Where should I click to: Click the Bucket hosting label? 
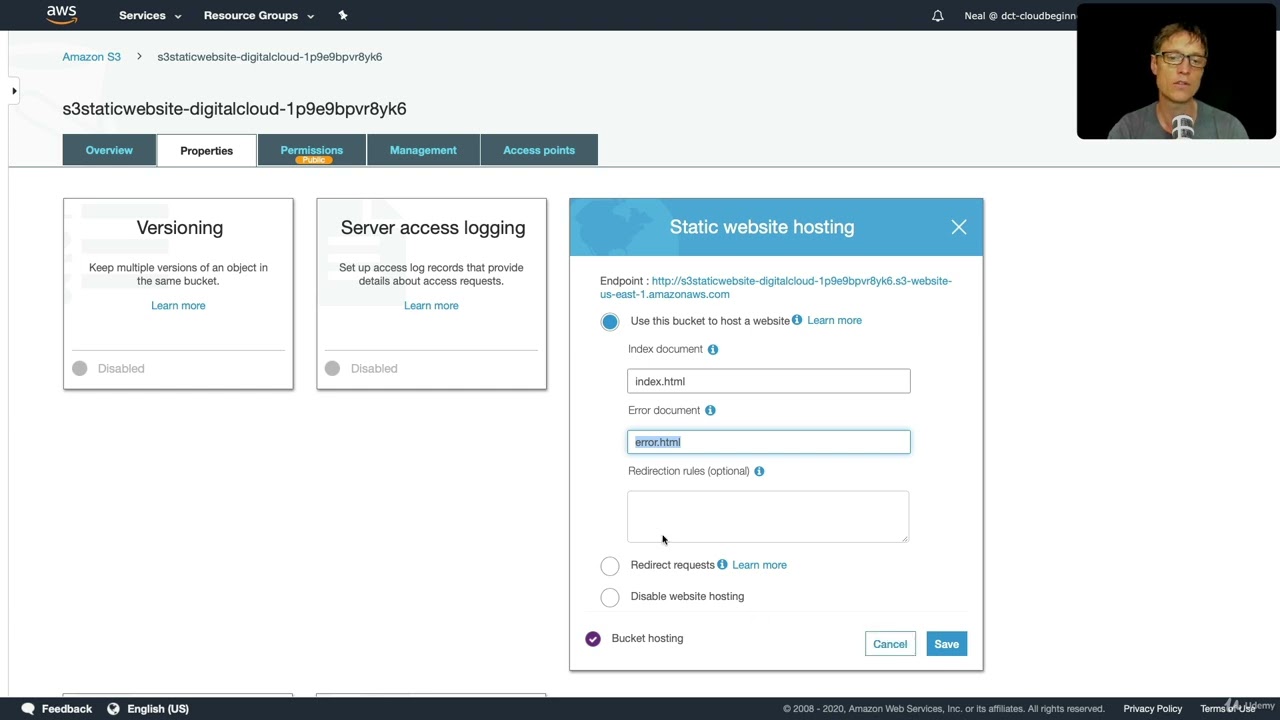point(647,639)
